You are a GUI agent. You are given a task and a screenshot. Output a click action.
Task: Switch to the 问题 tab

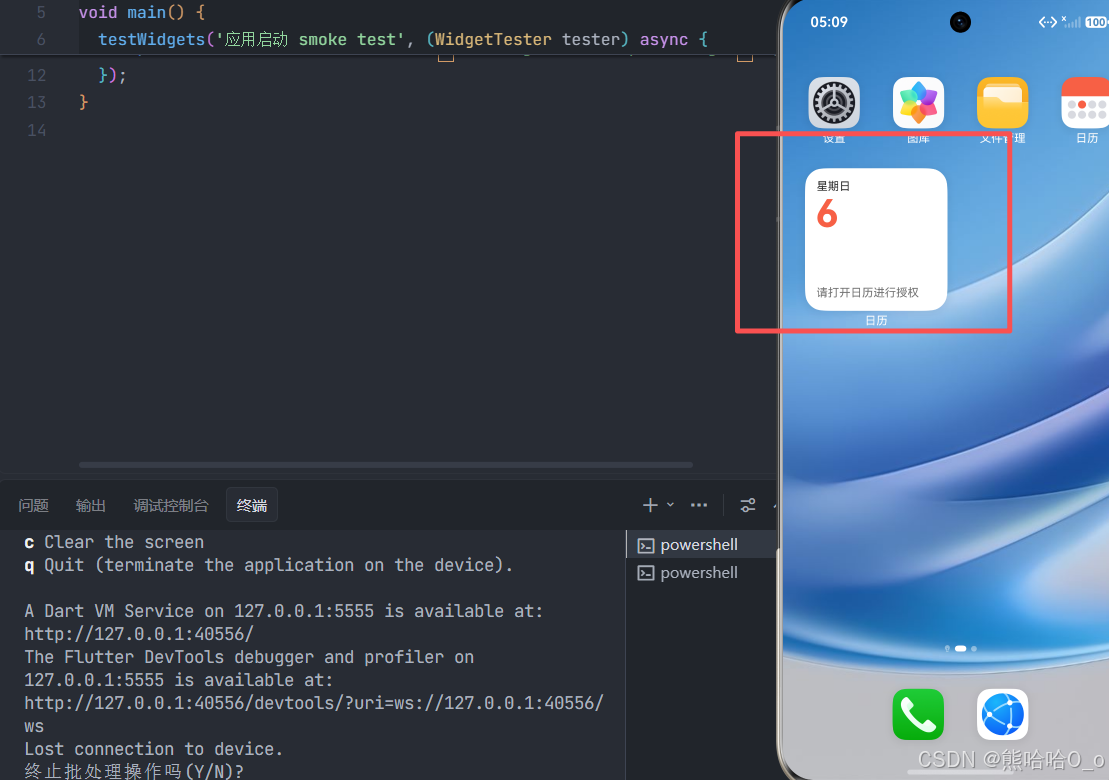pos(33,506)
